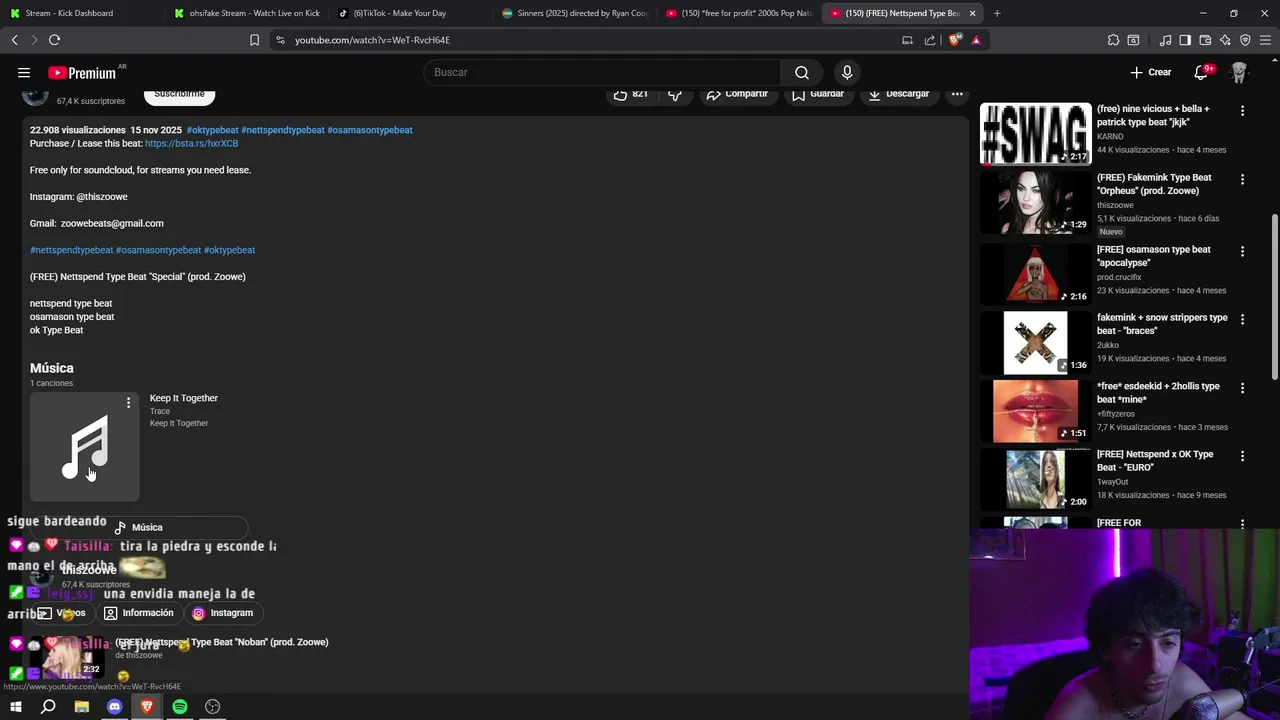Go to the YouTube Premium home logo
This screenshot has height=720, width=1280.
tap(82, 73)
